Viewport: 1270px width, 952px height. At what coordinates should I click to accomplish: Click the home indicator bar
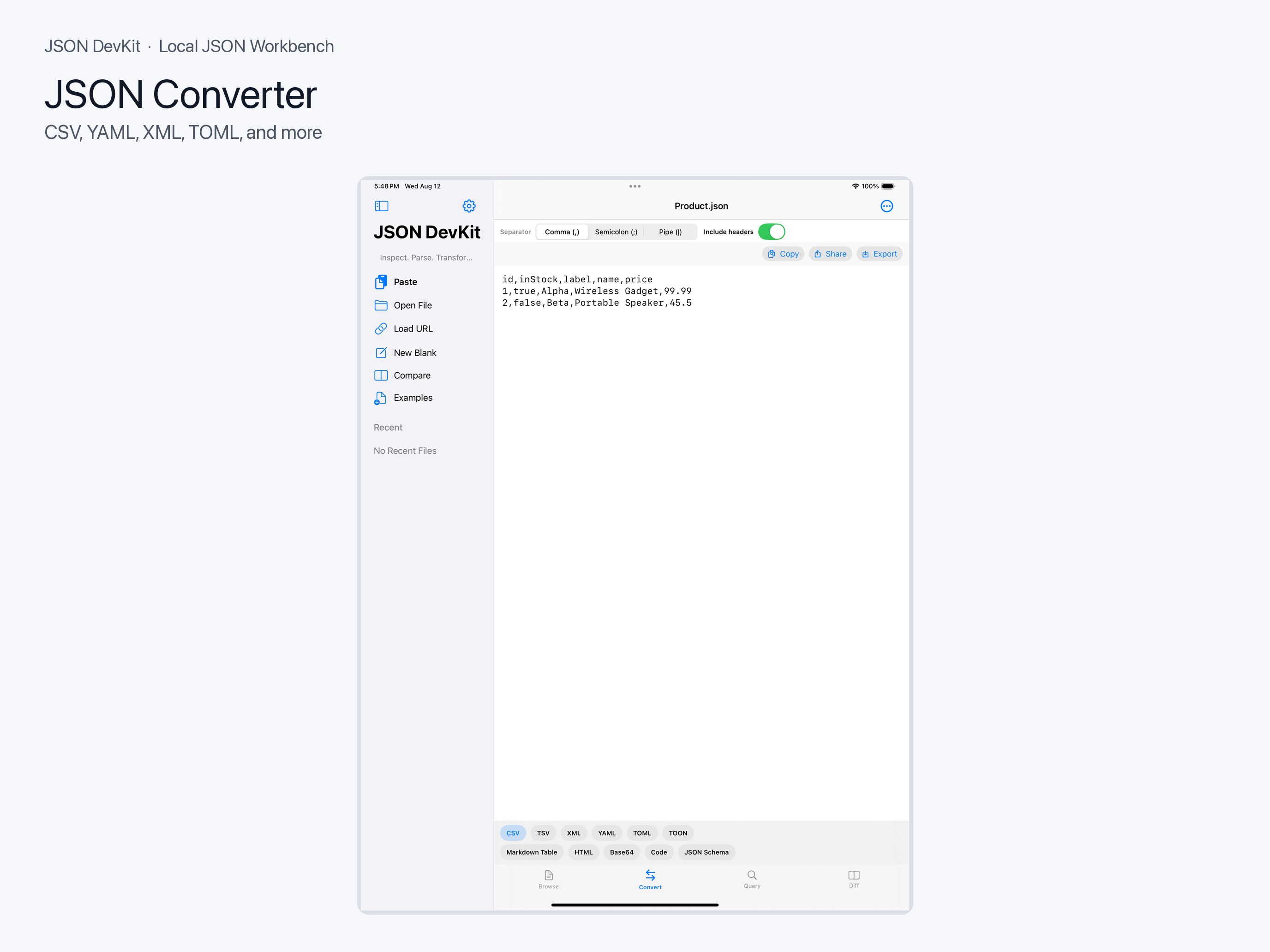click(x=635, y=905)
